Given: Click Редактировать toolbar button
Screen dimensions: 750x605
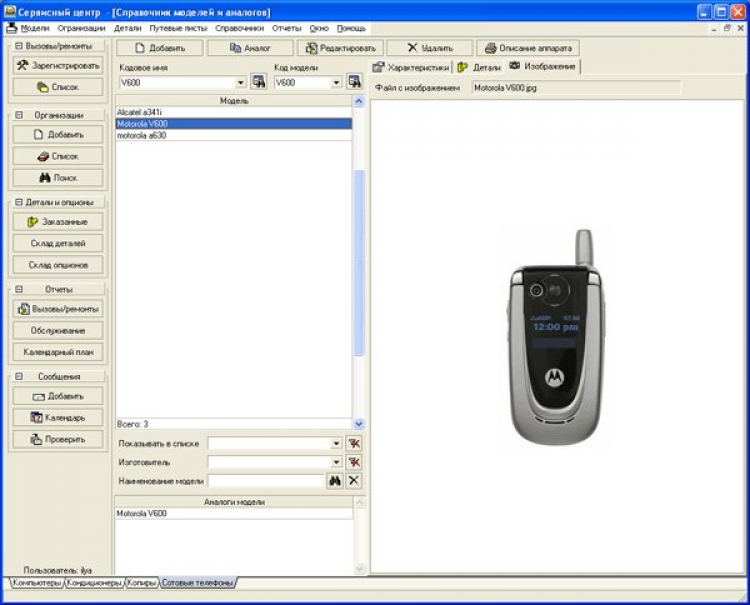Looking at the screenshot, I should pos(340,48).
